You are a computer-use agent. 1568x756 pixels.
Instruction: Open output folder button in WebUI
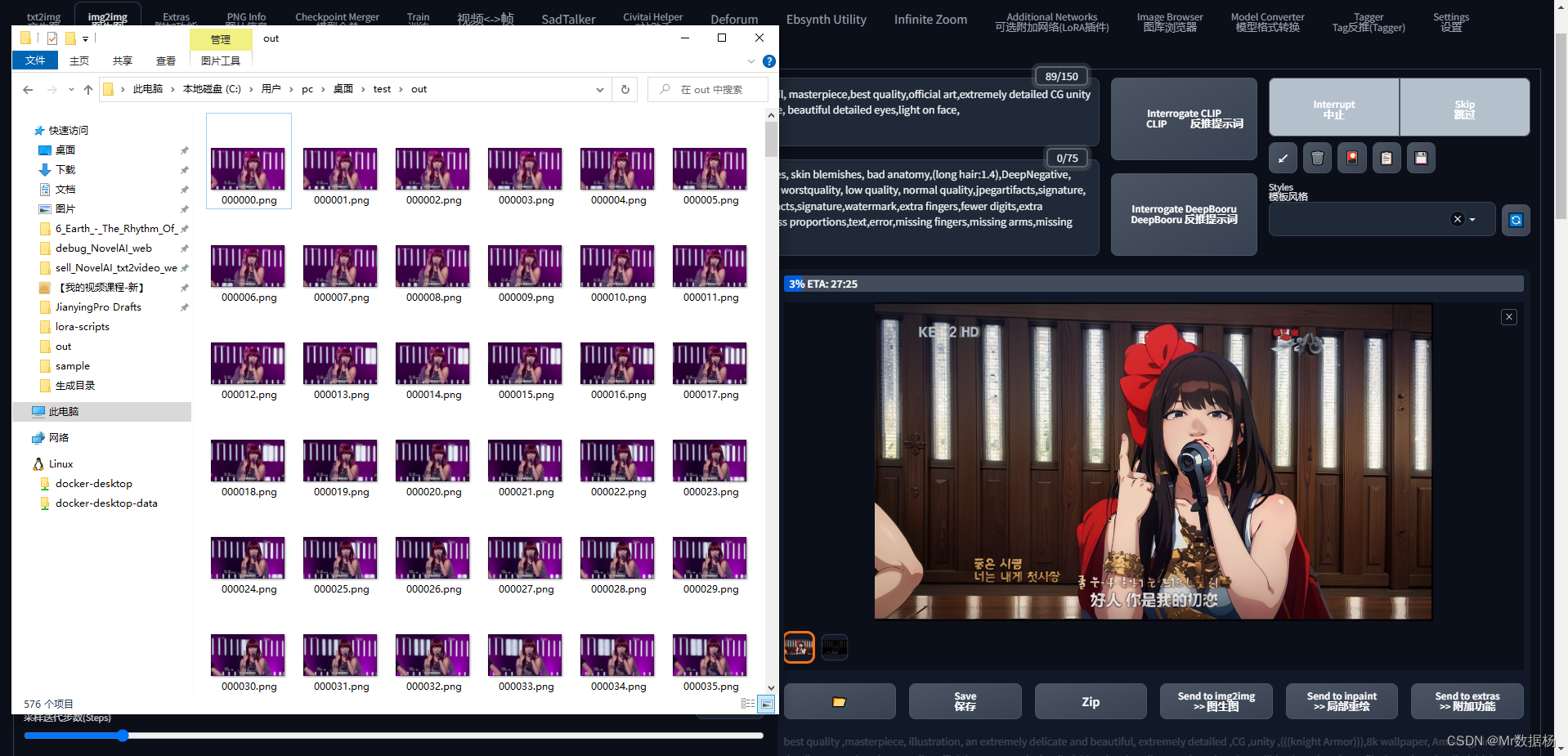(x=840, y=701)
